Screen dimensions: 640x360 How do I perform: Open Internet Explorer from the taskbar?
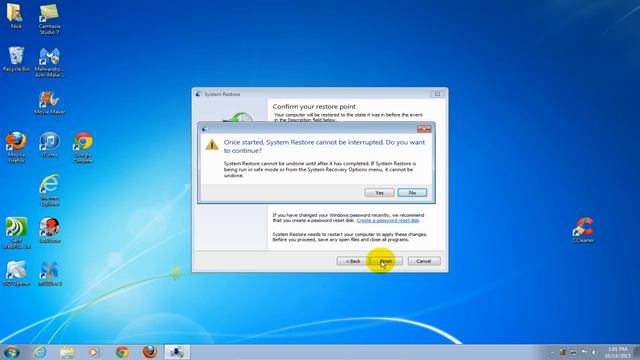(40, 352)
